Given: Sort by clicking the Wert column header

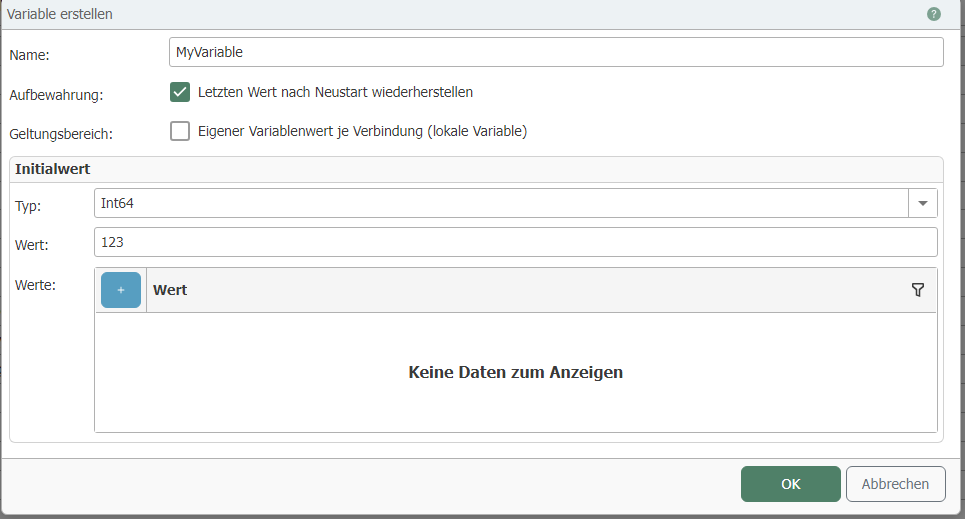Looking at the screenshot, I should [x=170, y=290].
